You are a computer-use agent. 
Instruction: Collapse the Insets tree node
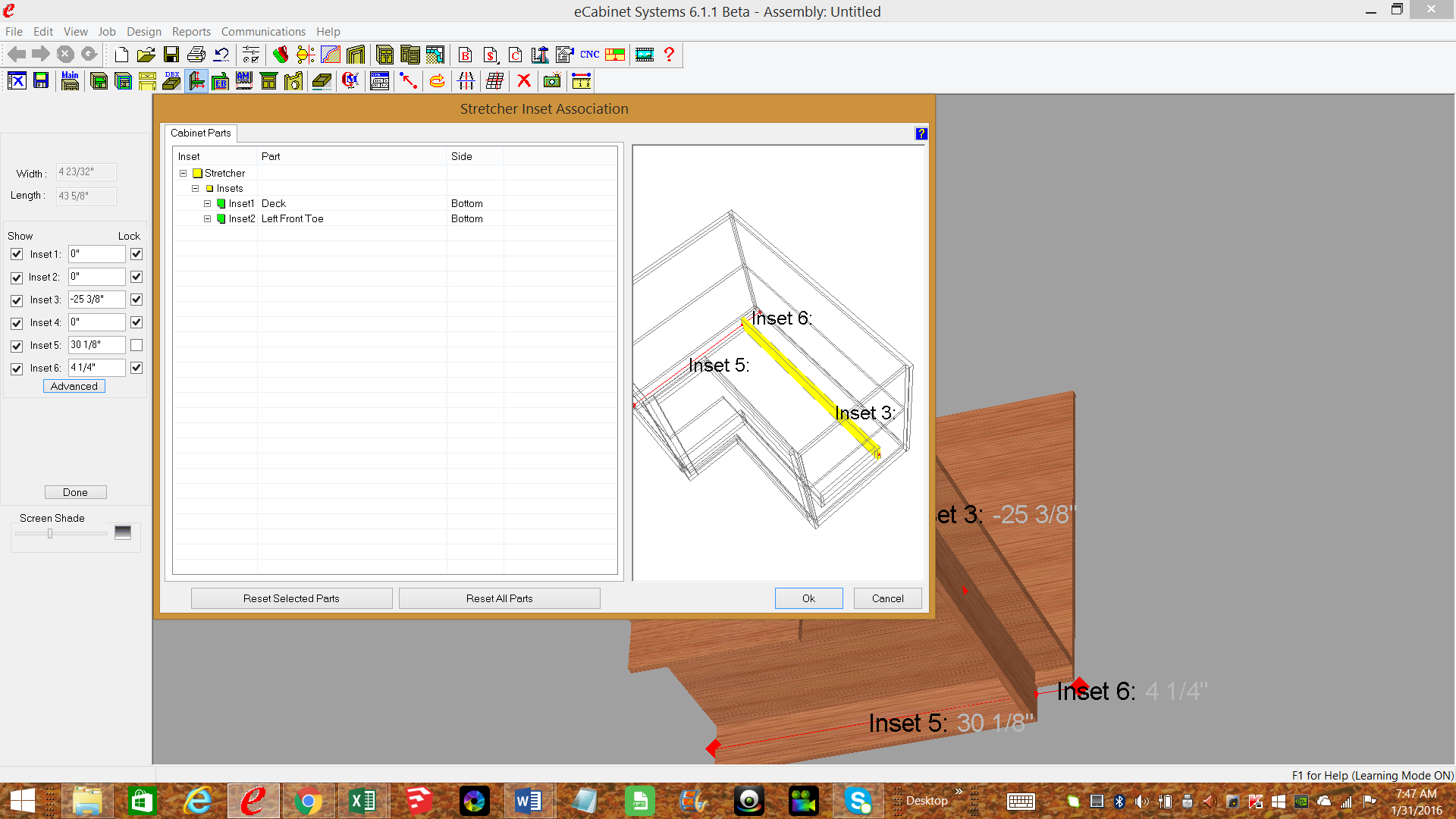coord(195,189)
